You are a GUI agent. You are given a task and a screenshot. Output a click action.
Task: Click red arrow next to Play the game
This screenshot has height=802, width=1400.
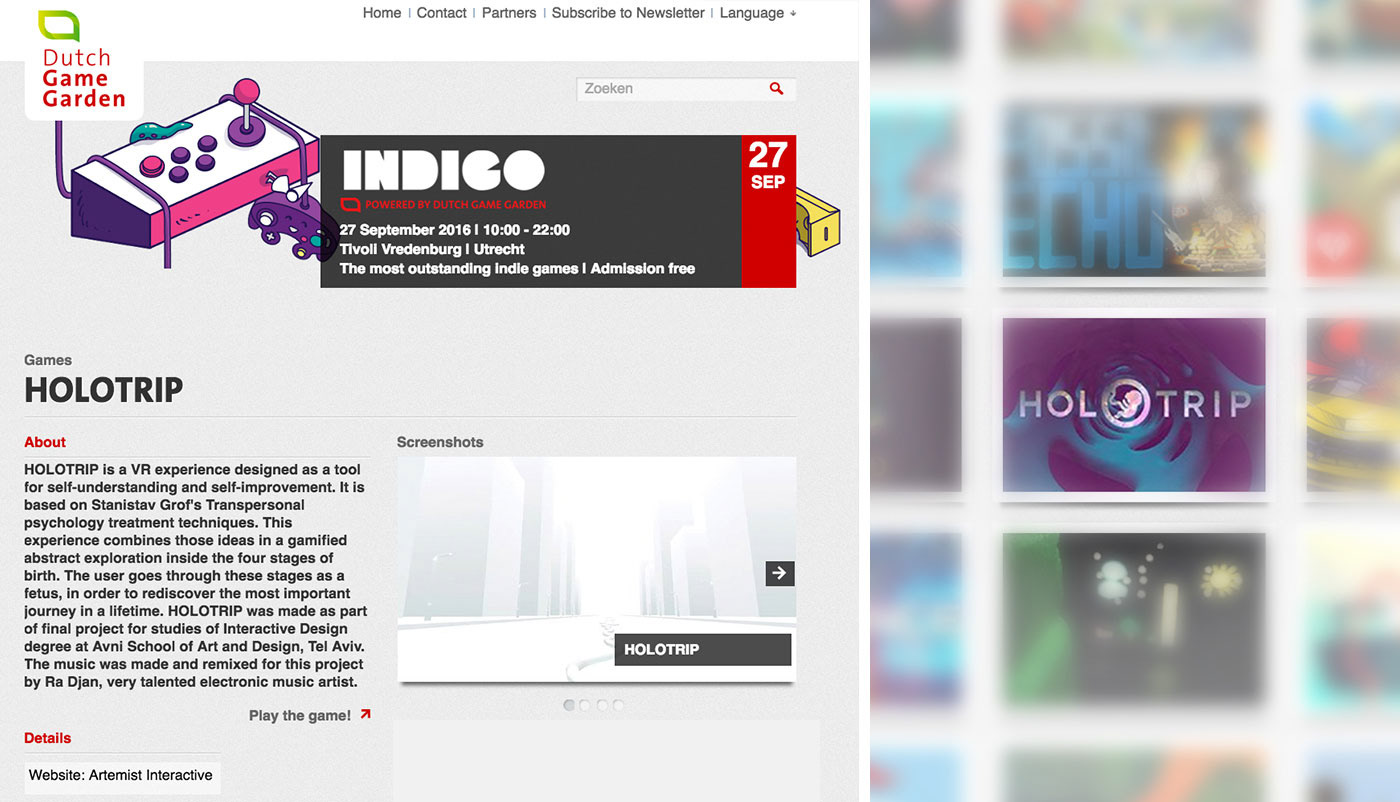click(x=365, y=714)
